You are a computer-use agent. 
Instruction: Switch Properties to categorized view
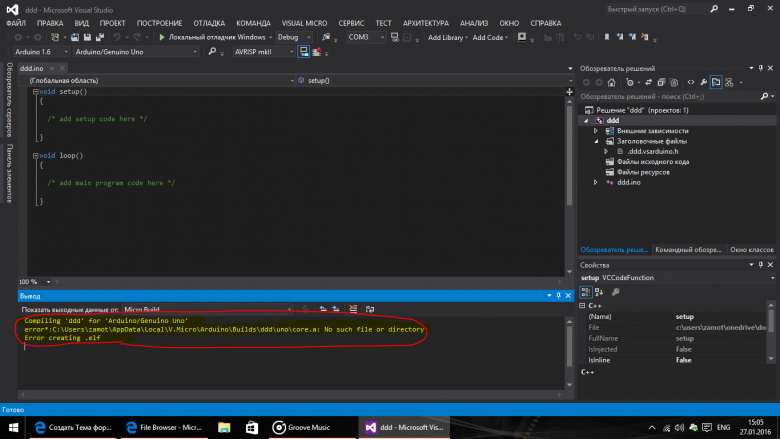pos(585,292)
